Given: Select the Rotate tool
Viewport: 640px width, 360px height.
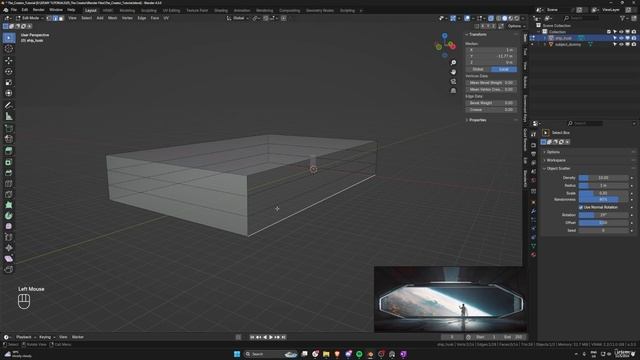Looking at the screenshot, I should (9, 71).
